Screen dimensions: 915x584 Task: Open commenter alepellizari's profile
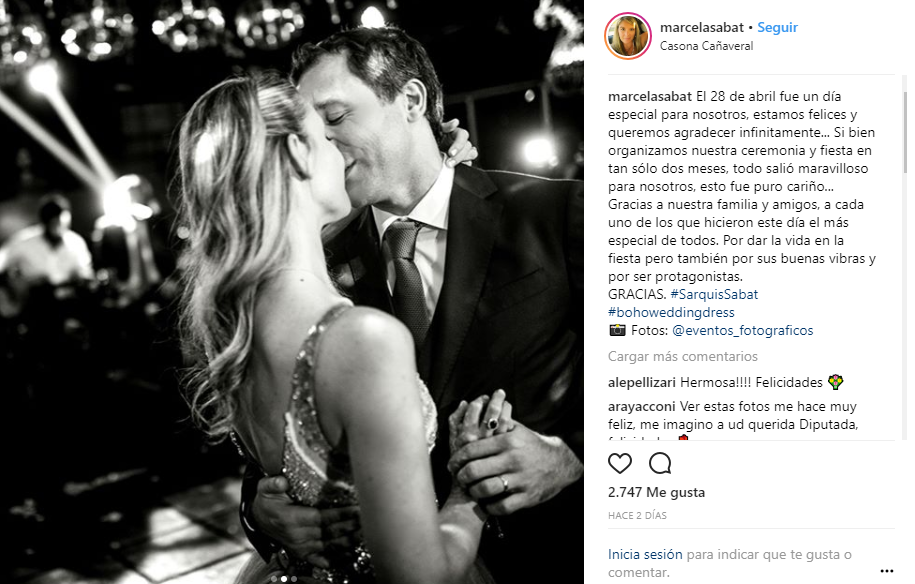pyautogui.click(x=642, y=383)
